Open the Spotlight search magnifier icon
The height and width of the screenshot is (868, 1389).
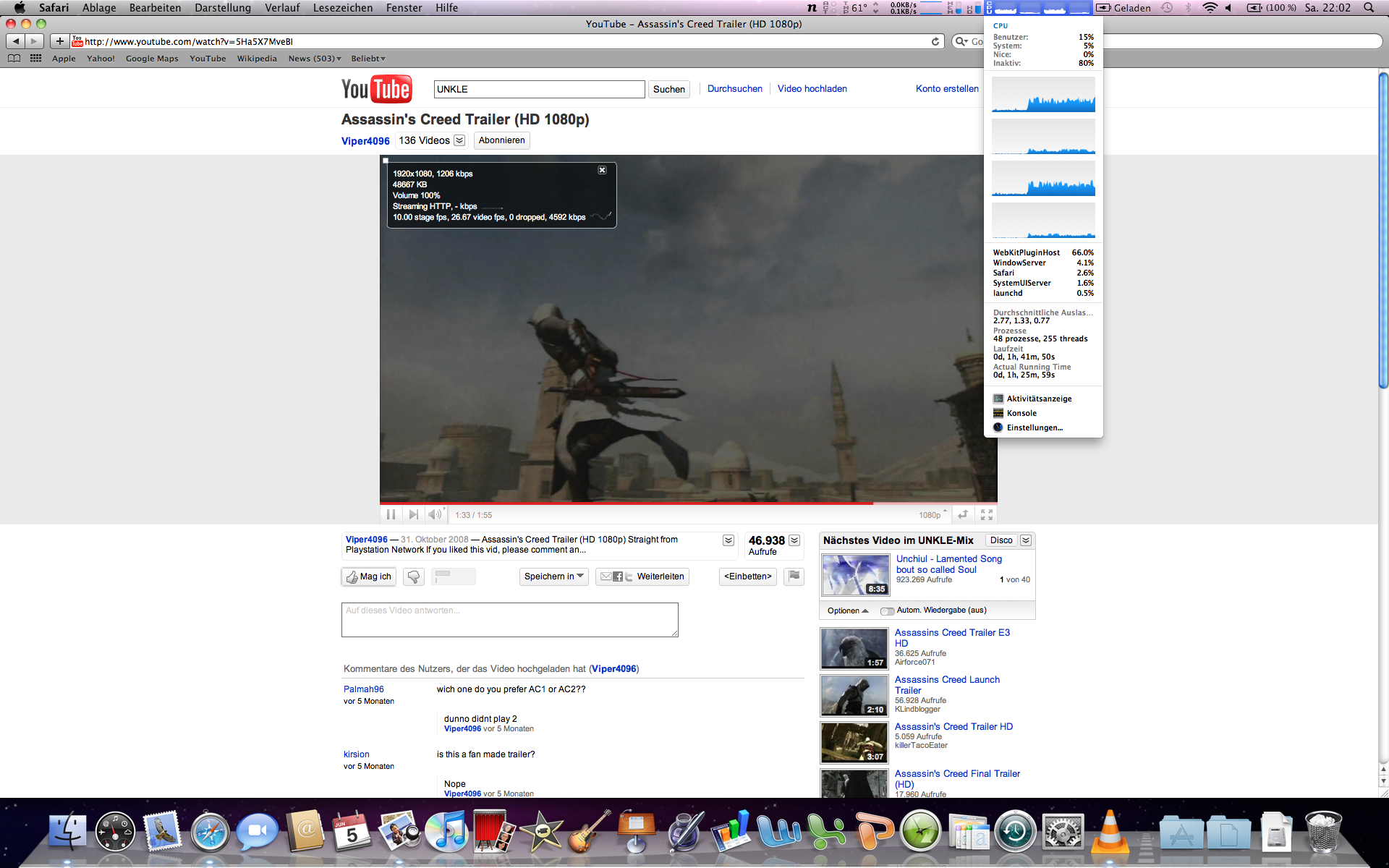point(1369,7)
